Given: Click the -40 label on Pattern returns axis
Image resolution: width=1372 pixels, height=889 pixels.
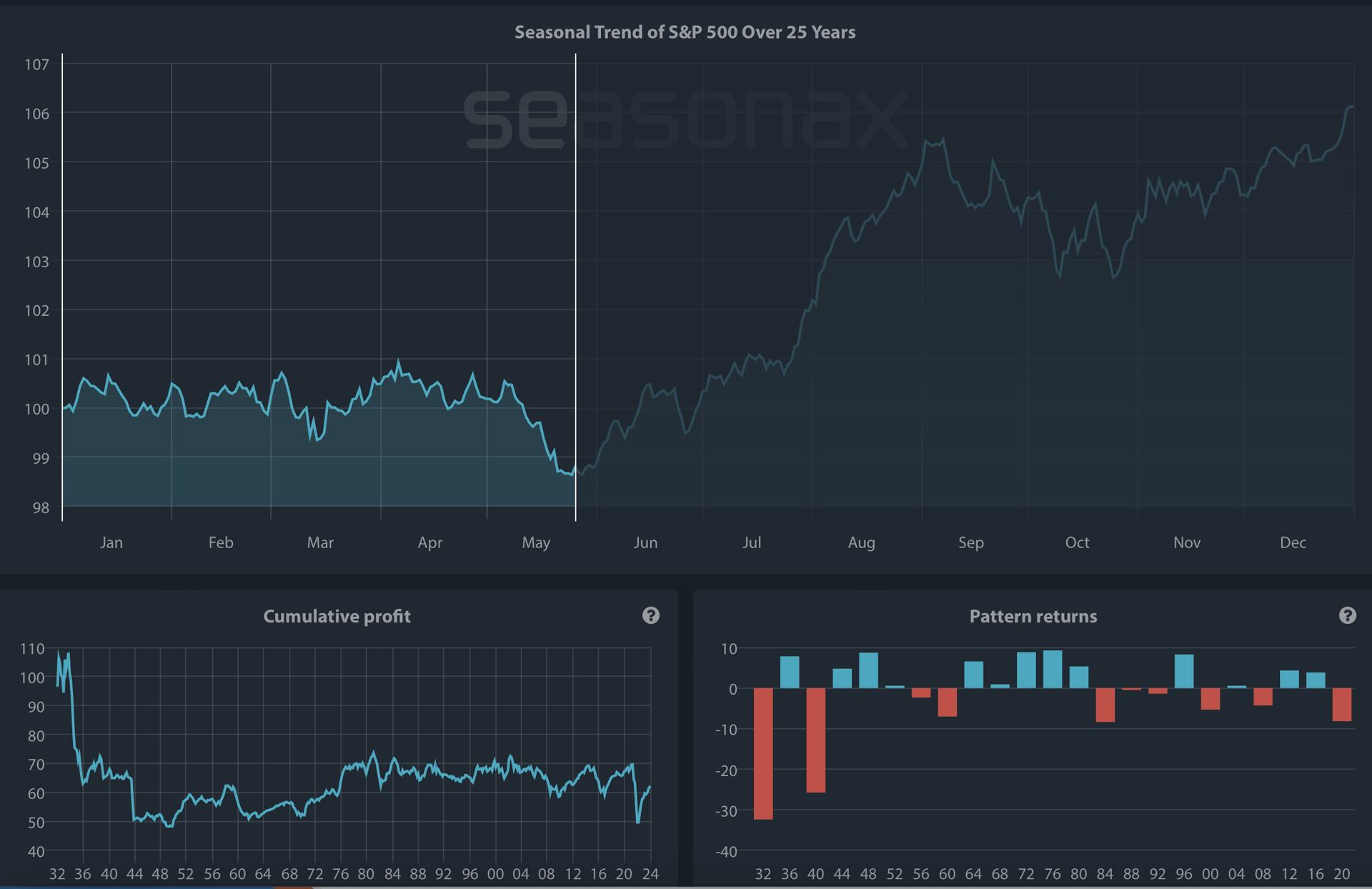Looking at the screenshot, I should click(x=726, y=852).
